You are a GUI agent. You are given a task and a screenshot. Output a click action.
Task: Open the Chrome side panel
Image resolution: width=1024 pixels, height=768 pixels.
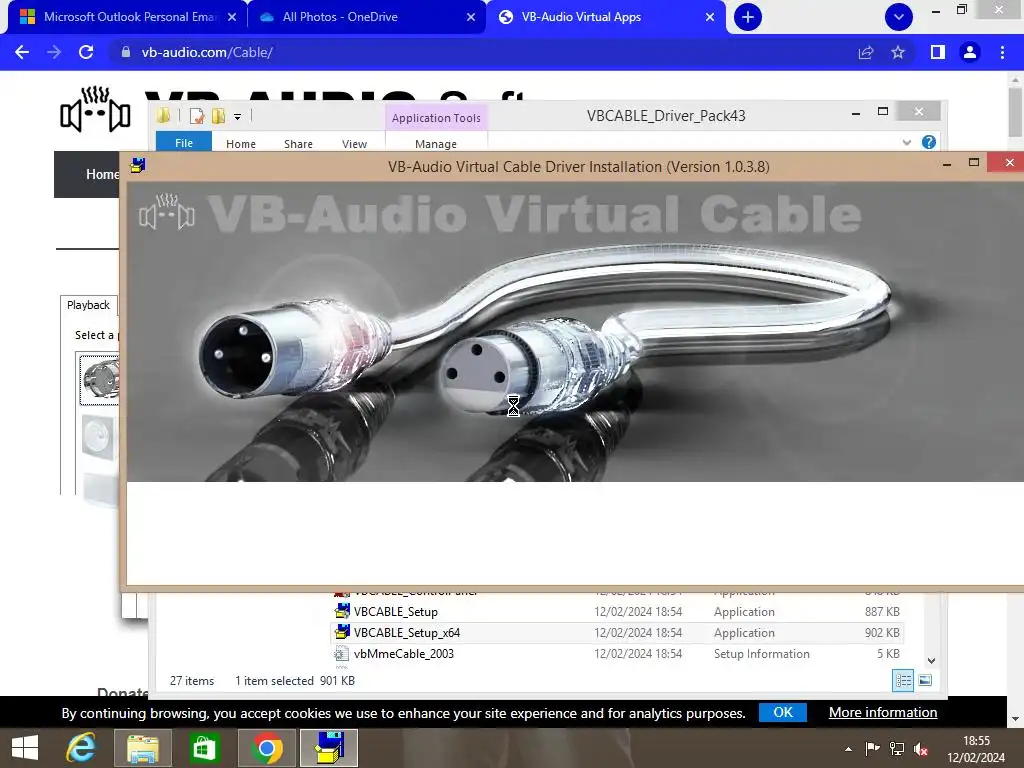tap(938, 52)
